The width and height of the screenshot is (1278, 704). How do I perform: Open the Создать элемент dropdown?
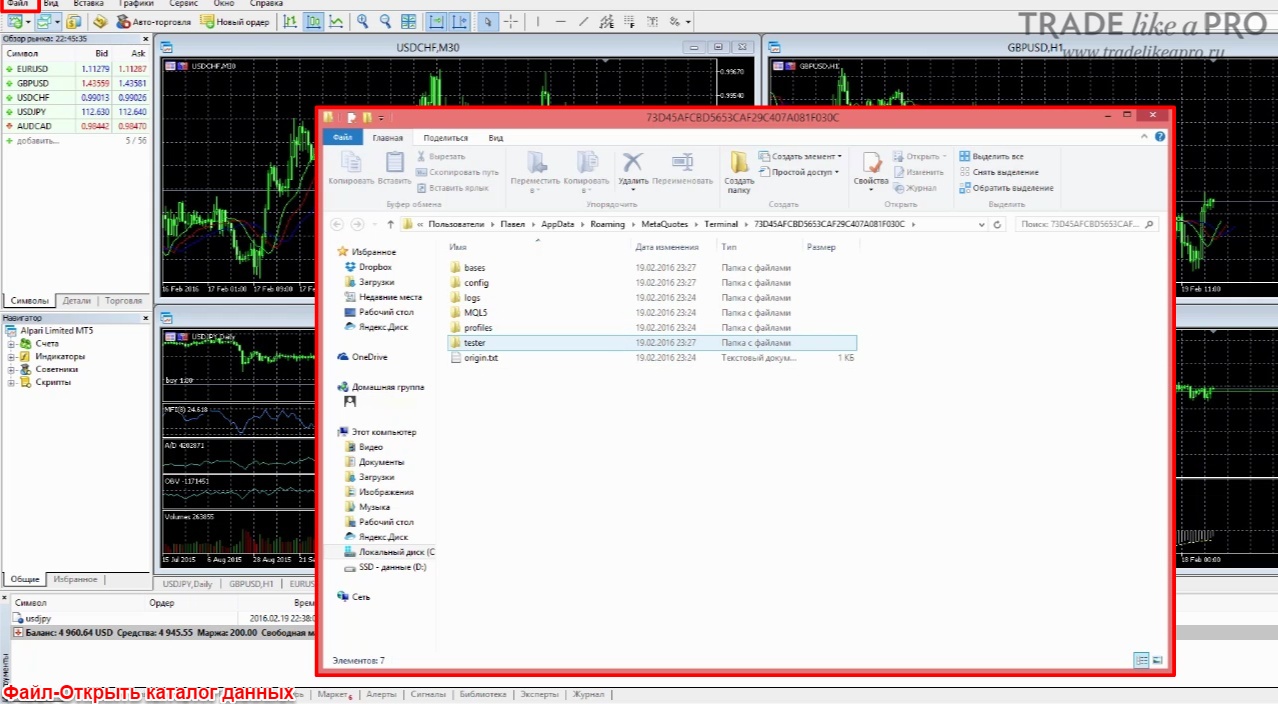coord(800,156)
